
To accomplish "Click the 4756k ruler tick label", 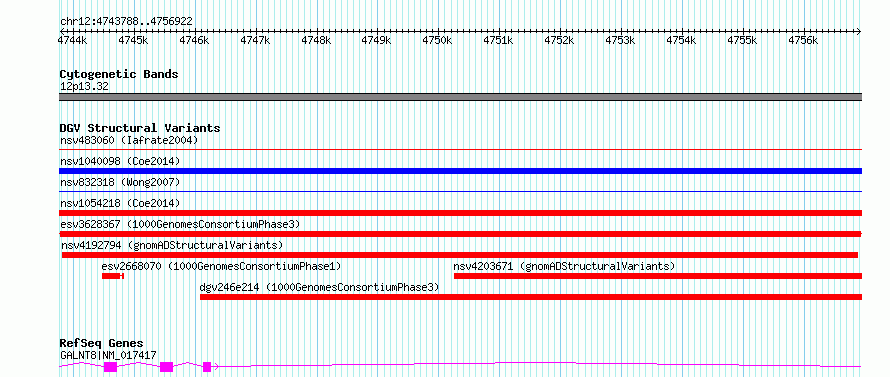I will coord(803,40).
